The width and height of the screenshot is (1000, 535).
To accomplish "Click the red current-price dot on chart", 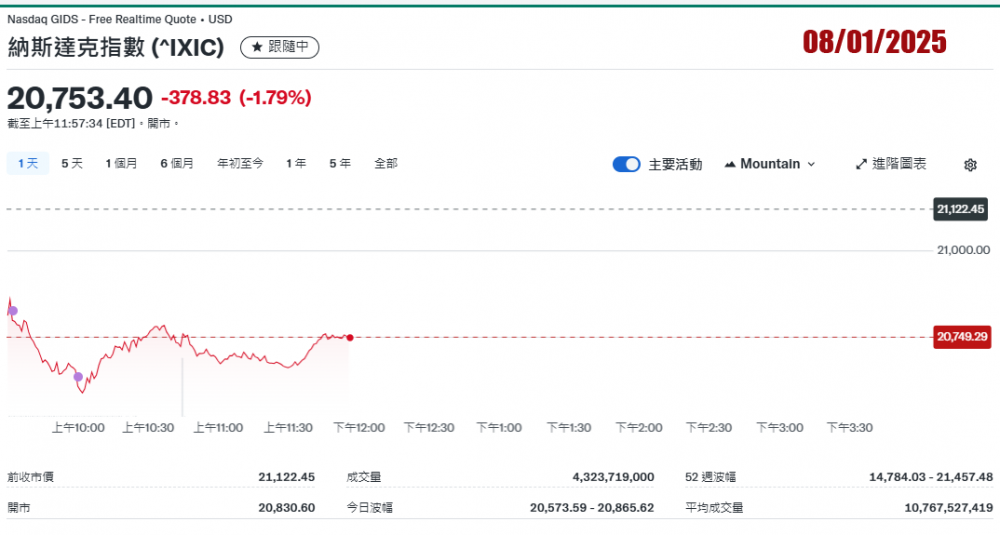I will point(349,338).
